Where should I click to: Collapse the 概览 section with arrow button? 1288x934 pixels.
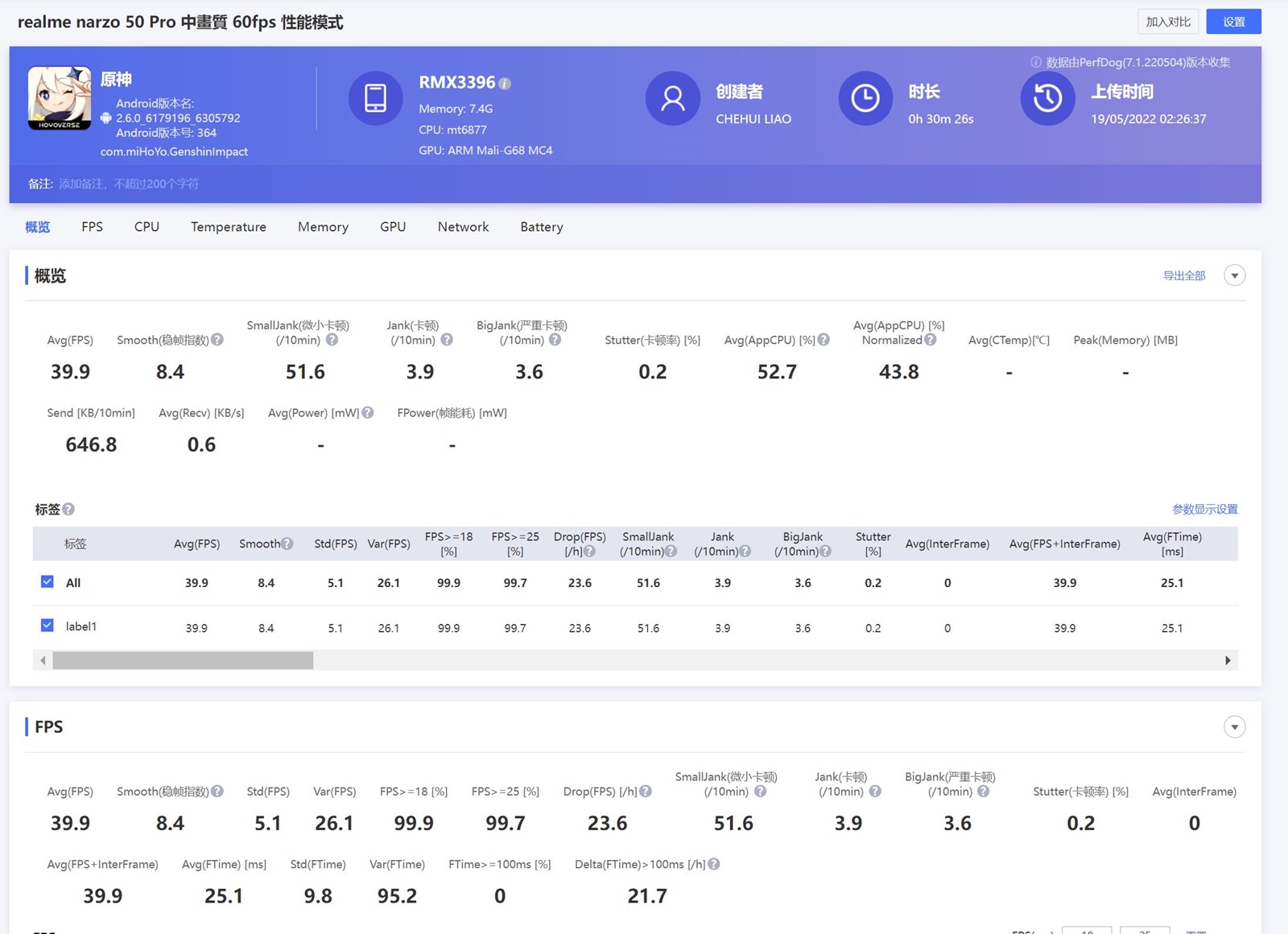(x=1234, y=275)
